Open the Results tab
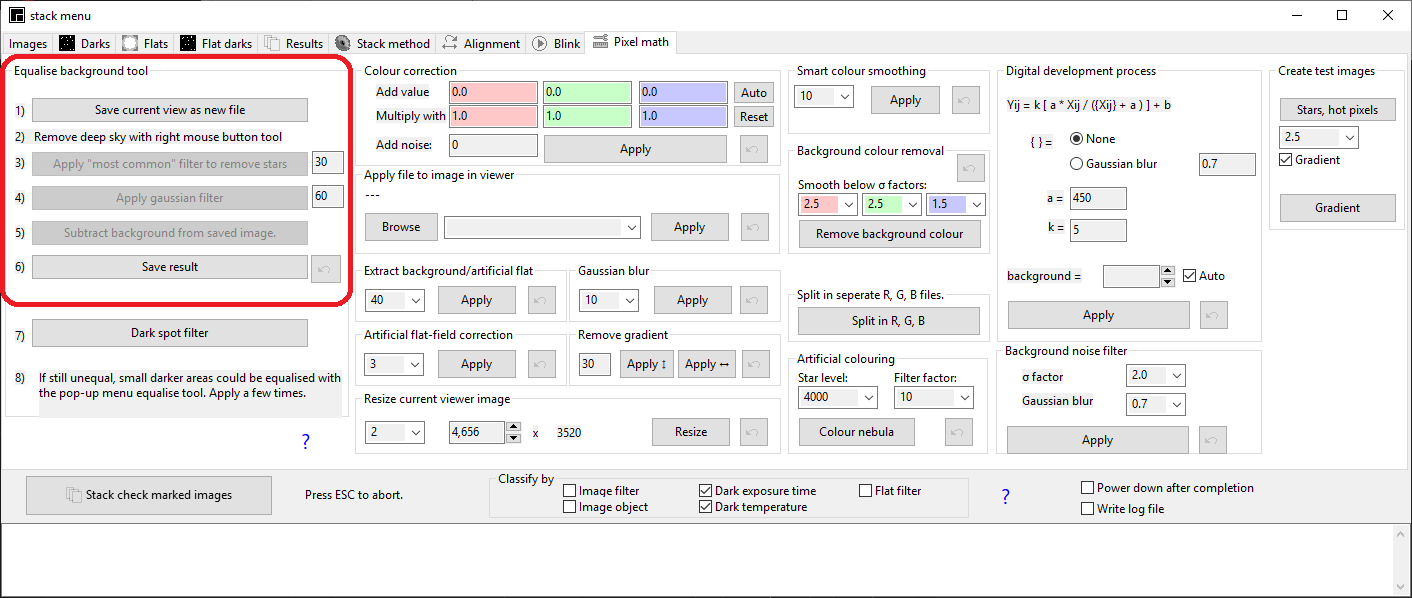Image resolution: width=1412 pixels, height=598 pixels. coord(294,44)
